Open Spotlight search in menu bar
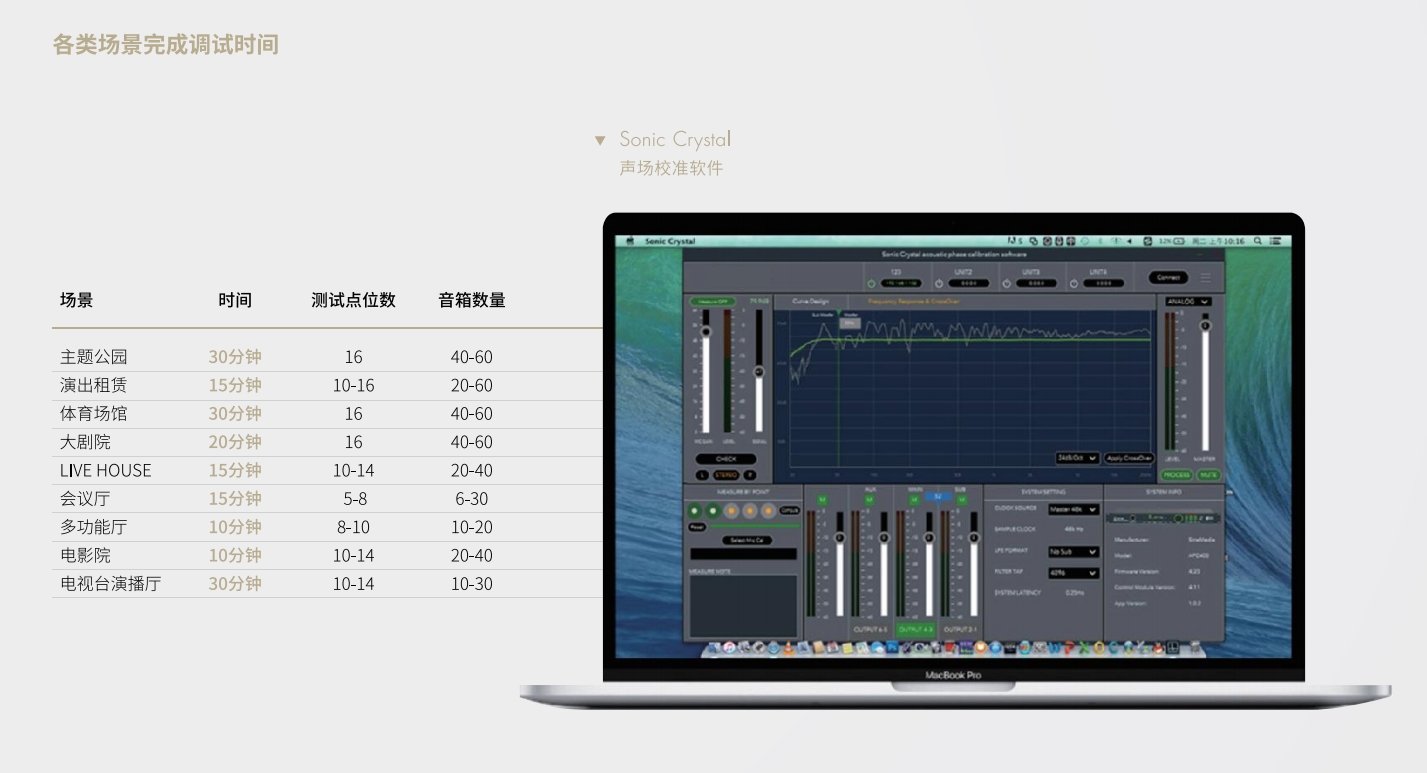Image resolution: width=1427 pixels, height=773 pixels. point(1258,241)
